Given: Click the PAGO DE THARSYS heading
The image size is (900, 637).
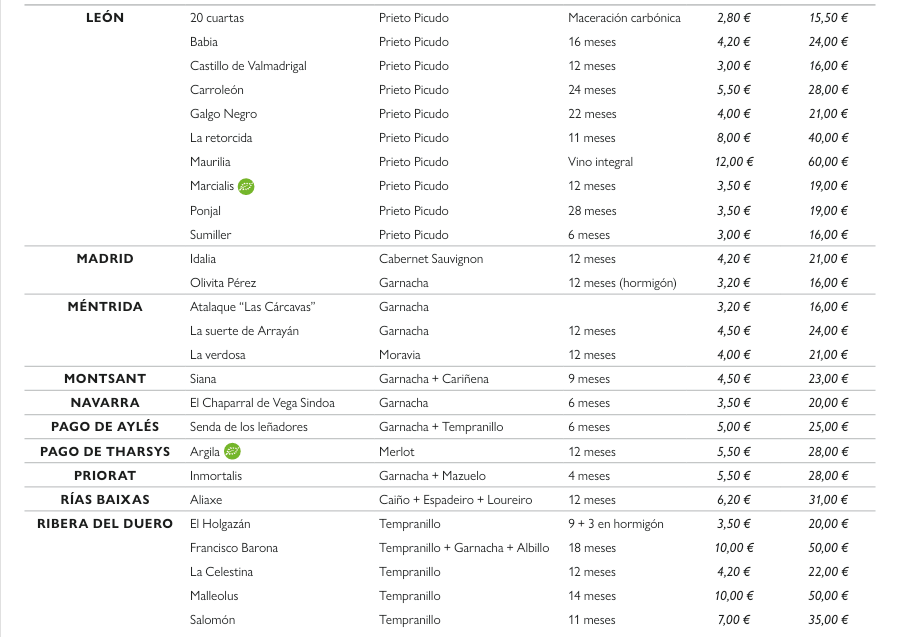Looking at the screenshot, I should (105, 451).
